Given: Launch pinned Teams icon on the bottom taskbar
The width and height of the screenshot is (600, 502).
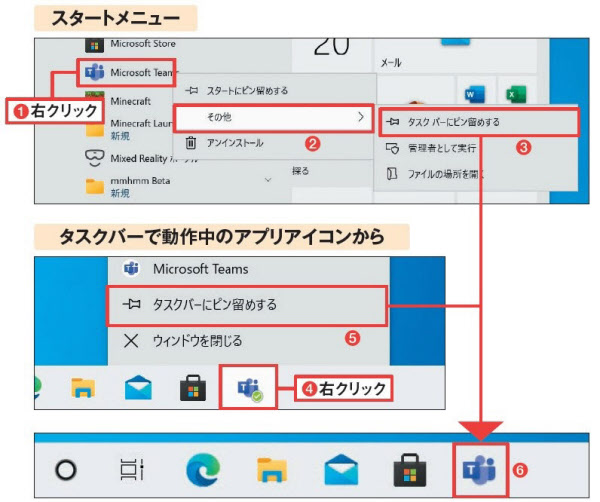Looking at the screenshot, I should pos(480,470).
